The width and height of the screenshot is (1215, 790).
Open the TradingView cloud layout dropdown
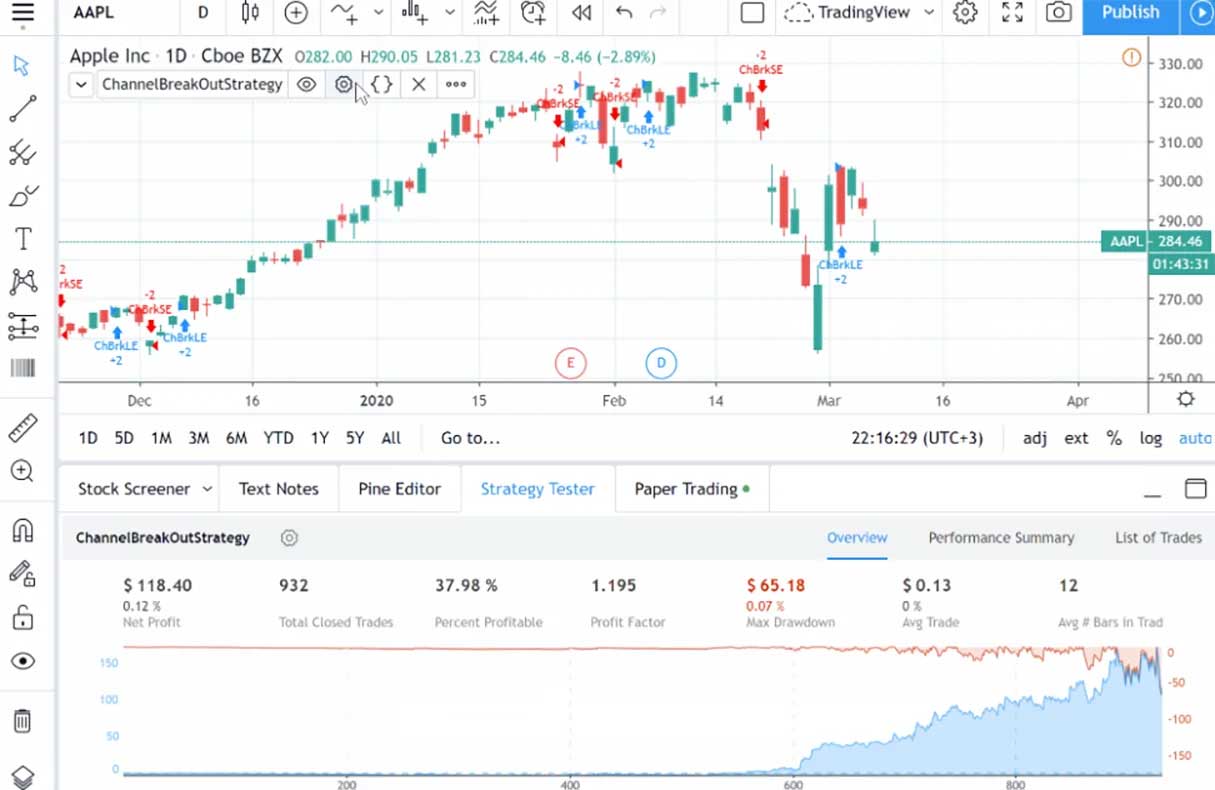[x=860, y=13]
